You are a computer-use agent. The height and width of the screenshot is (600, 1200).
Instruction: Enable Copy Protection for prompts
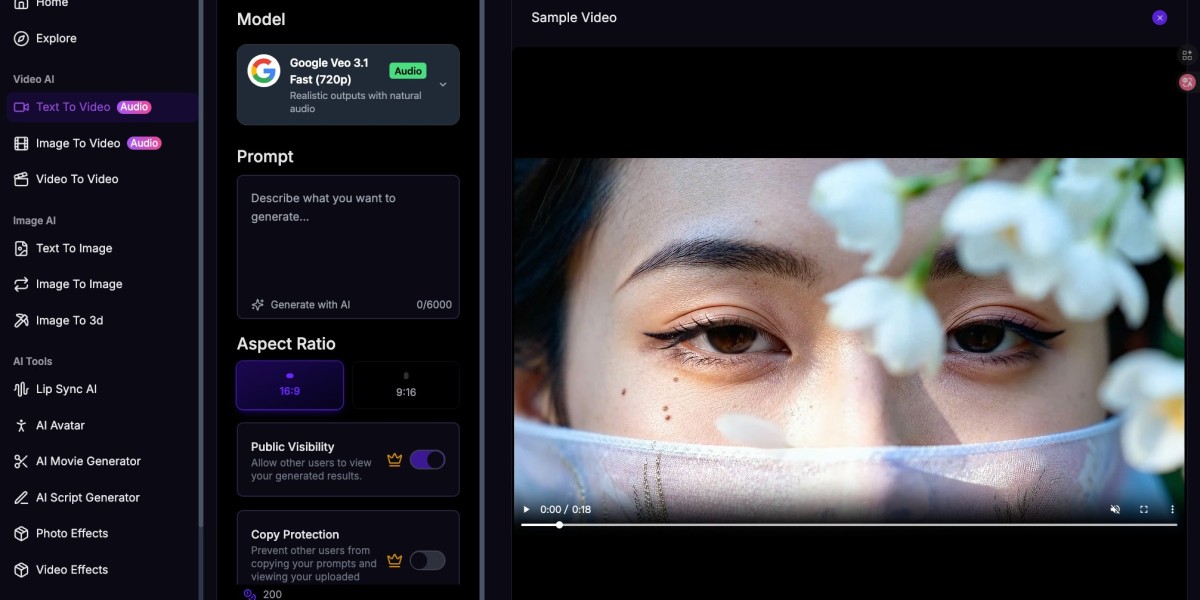[428, 560]
